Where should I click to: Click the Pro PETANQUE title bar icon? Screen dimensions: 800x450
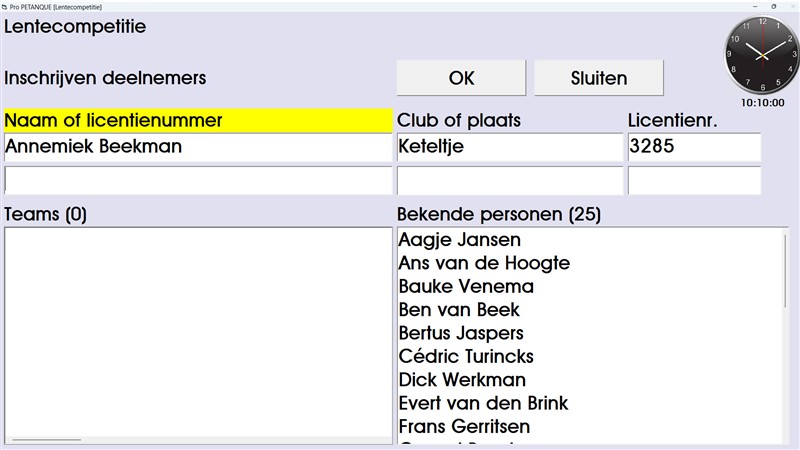click(4, 6)
